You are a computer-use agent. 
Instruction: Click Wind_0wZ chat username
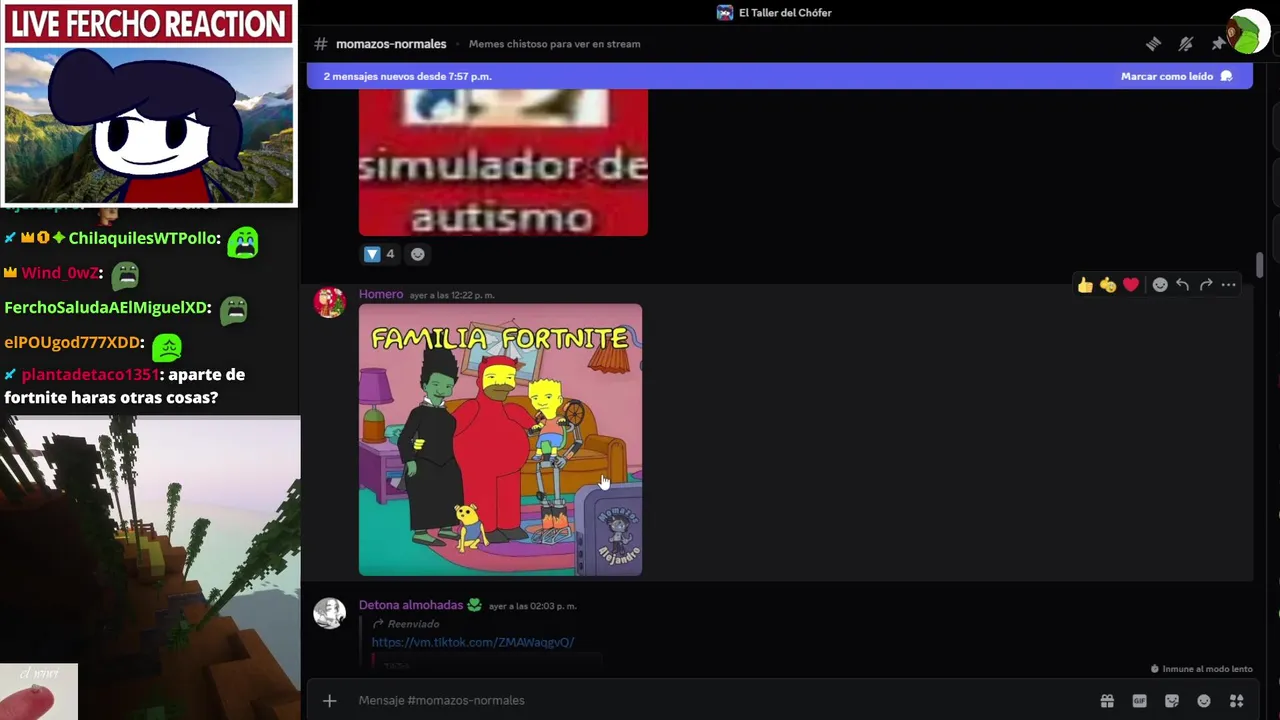click(x=60, y=273)
